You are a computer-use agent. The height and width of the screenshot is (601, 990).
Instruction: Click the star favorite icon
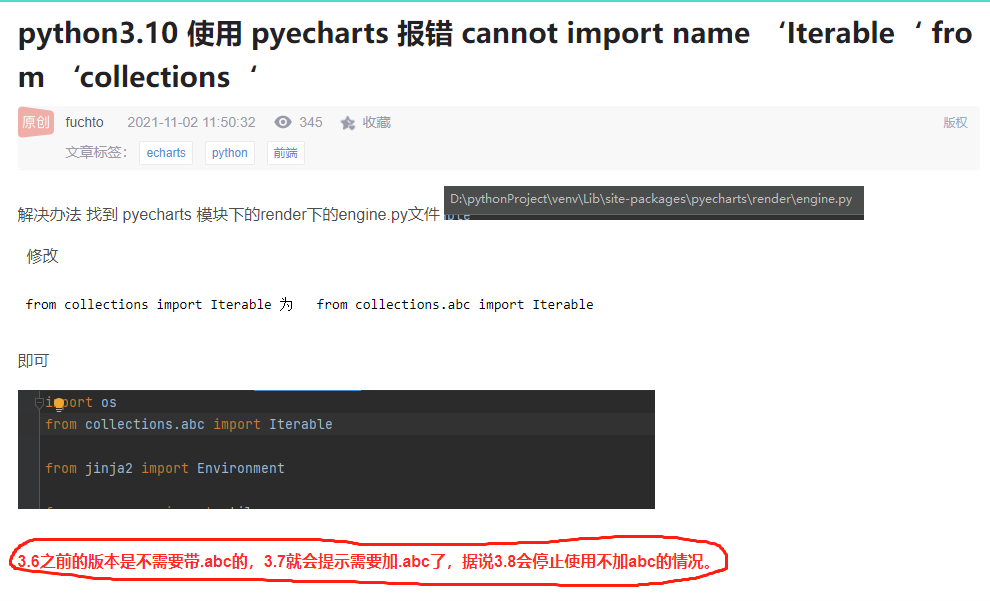[x=348, y=122]
